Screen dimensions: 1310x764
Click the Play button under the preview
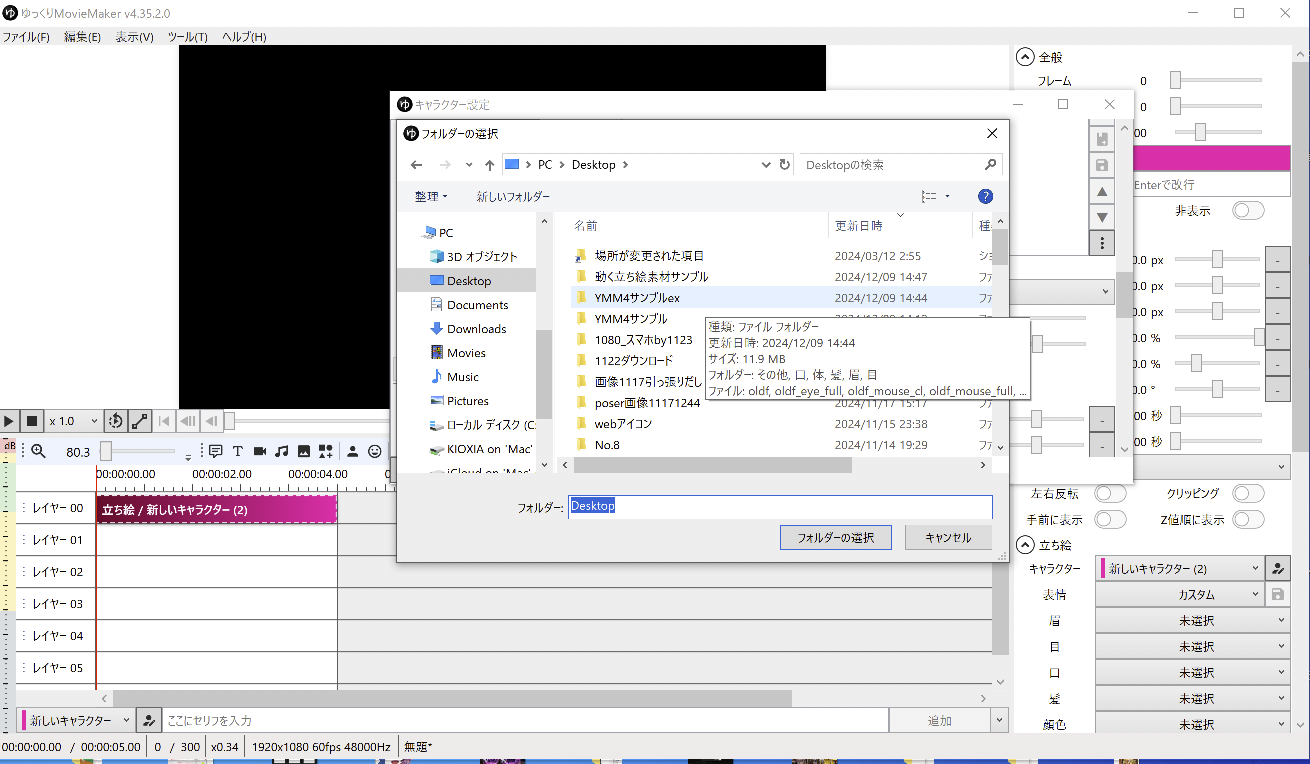point(9,421)
